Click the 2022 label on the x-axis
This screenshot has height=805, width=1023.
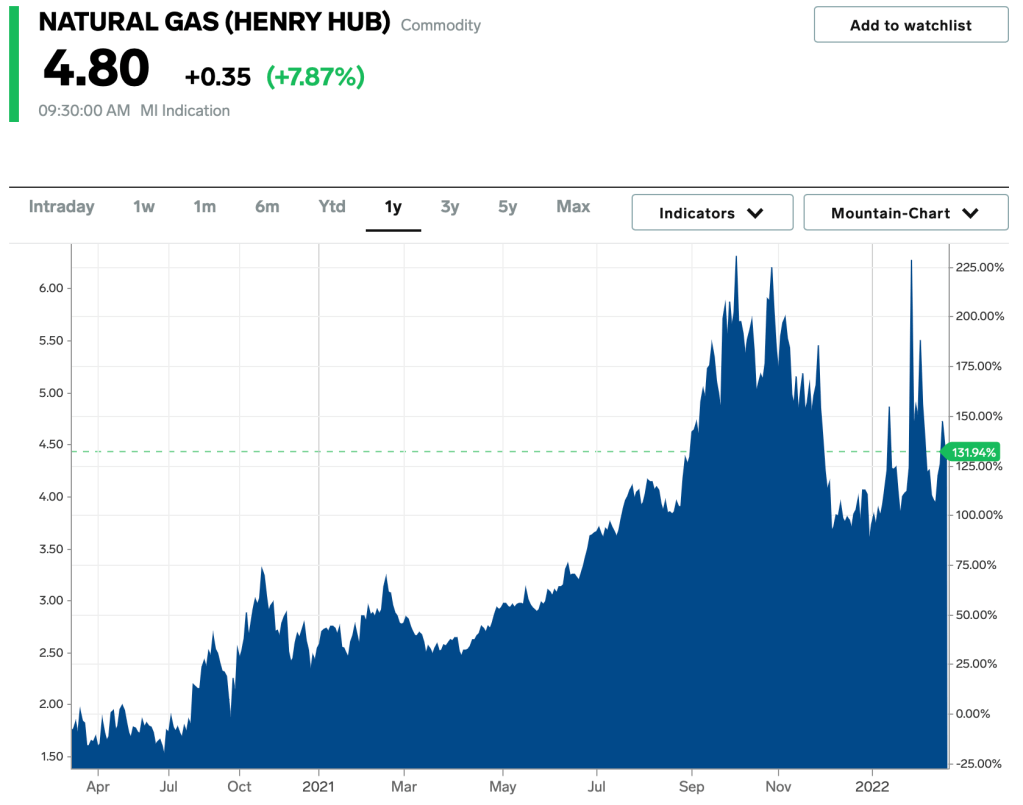point(872,786)
